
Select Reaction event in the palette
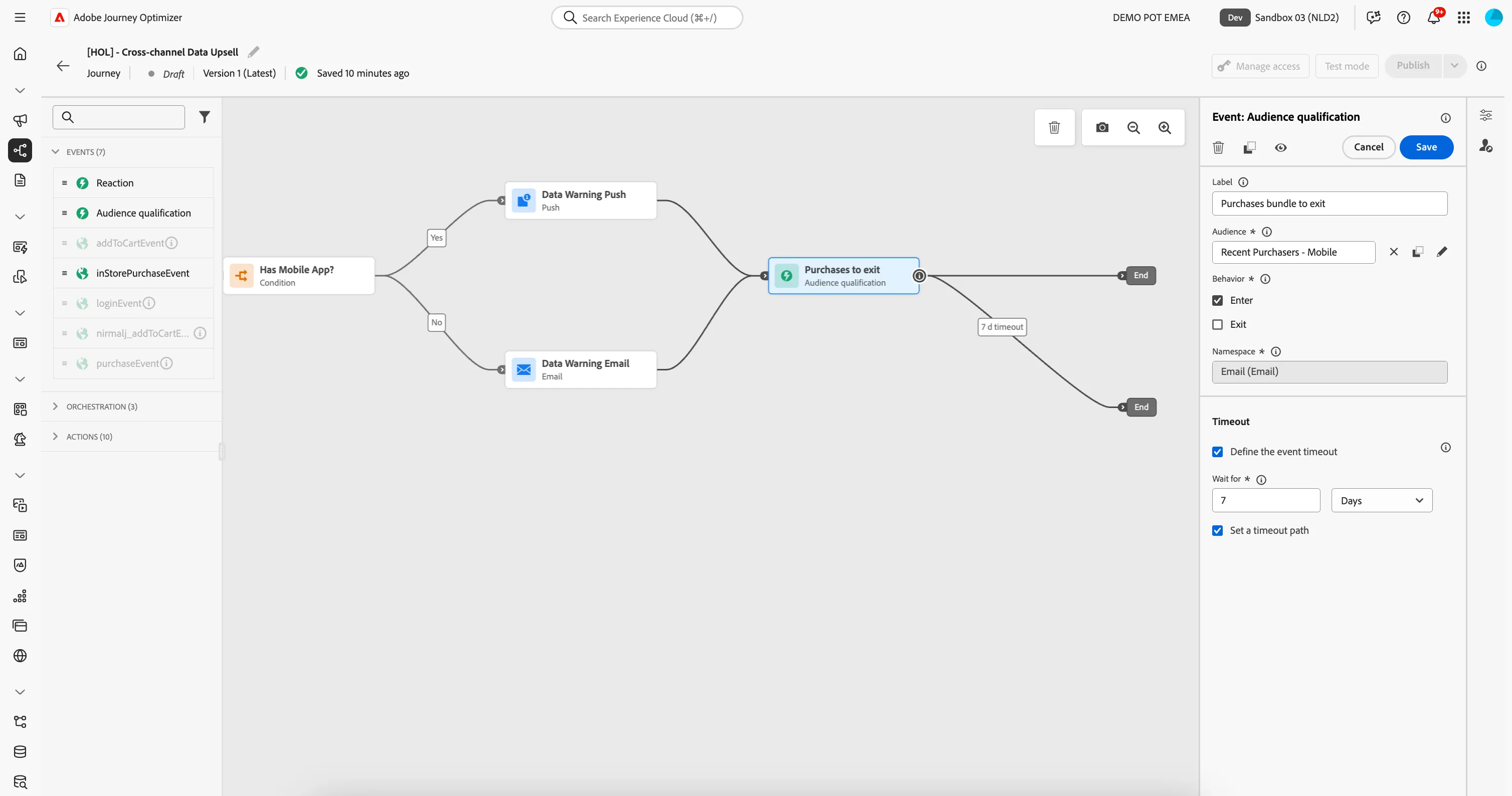click(133, 183)
